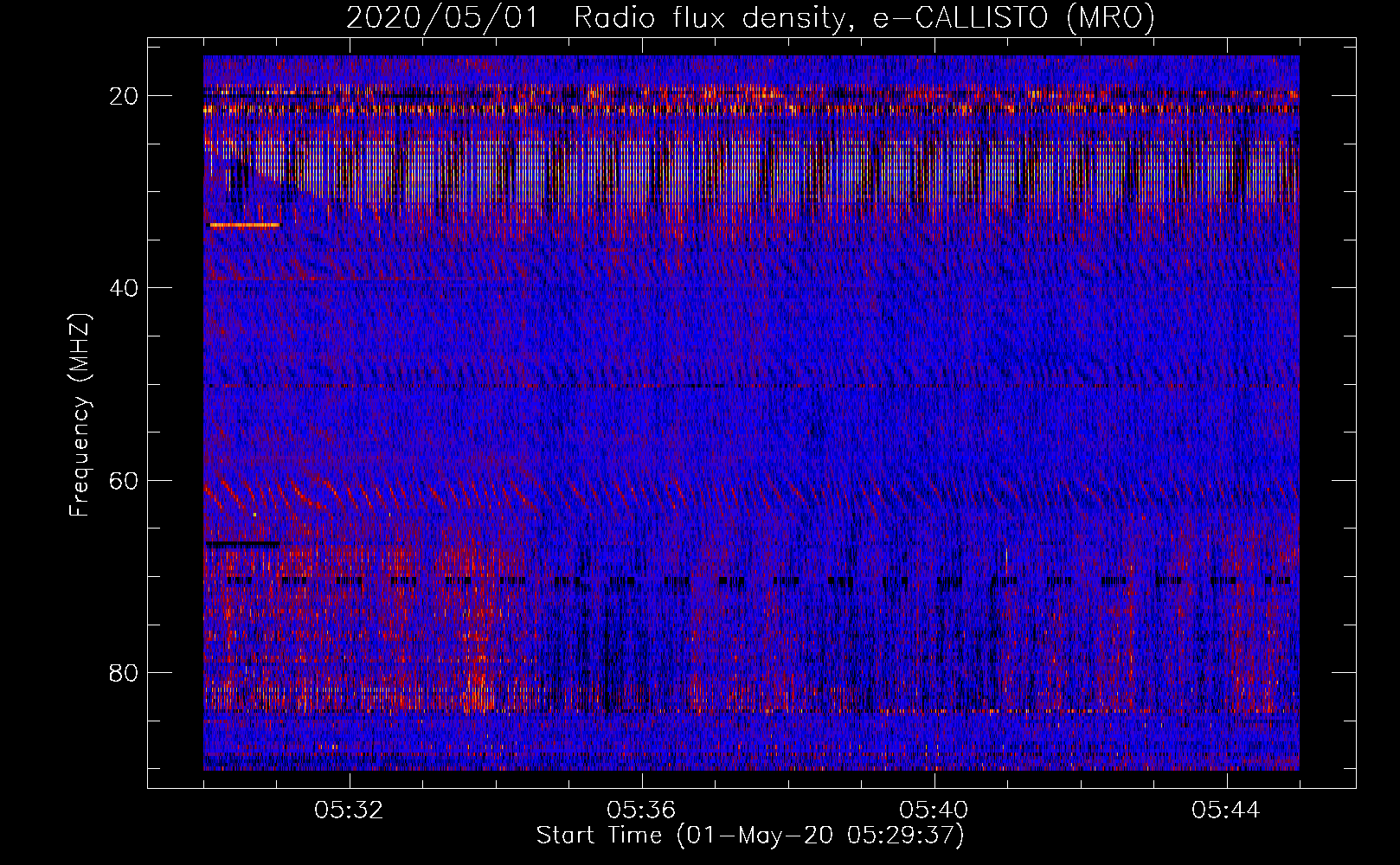Click the short black horizontal bar near 67 MHz
Viewport: 1400px width, 865px height.
pos(242,544)
